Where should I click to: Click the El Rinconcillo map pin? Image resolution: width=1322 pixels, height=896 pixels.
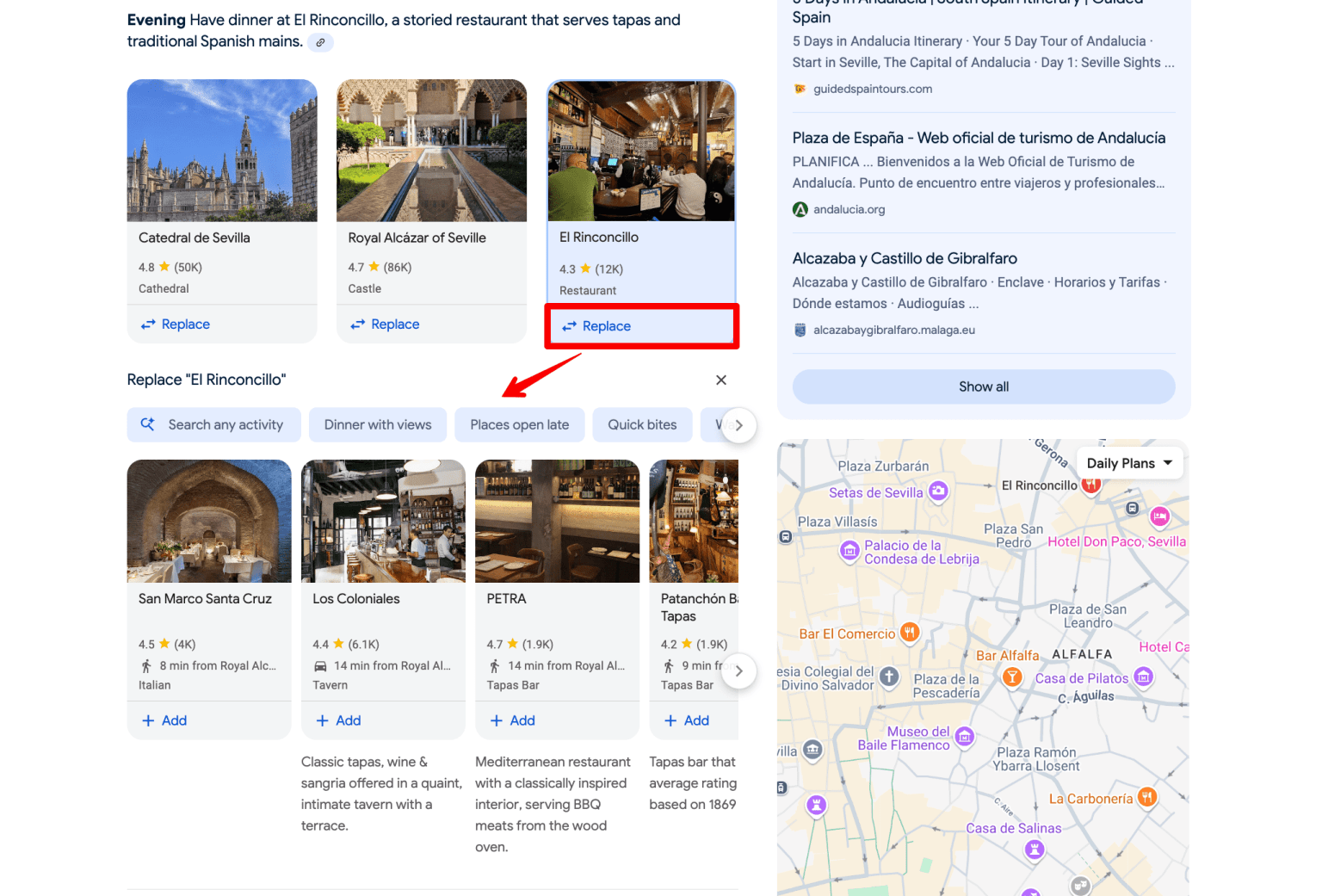pyautogui.click(x=1091, y=484)
